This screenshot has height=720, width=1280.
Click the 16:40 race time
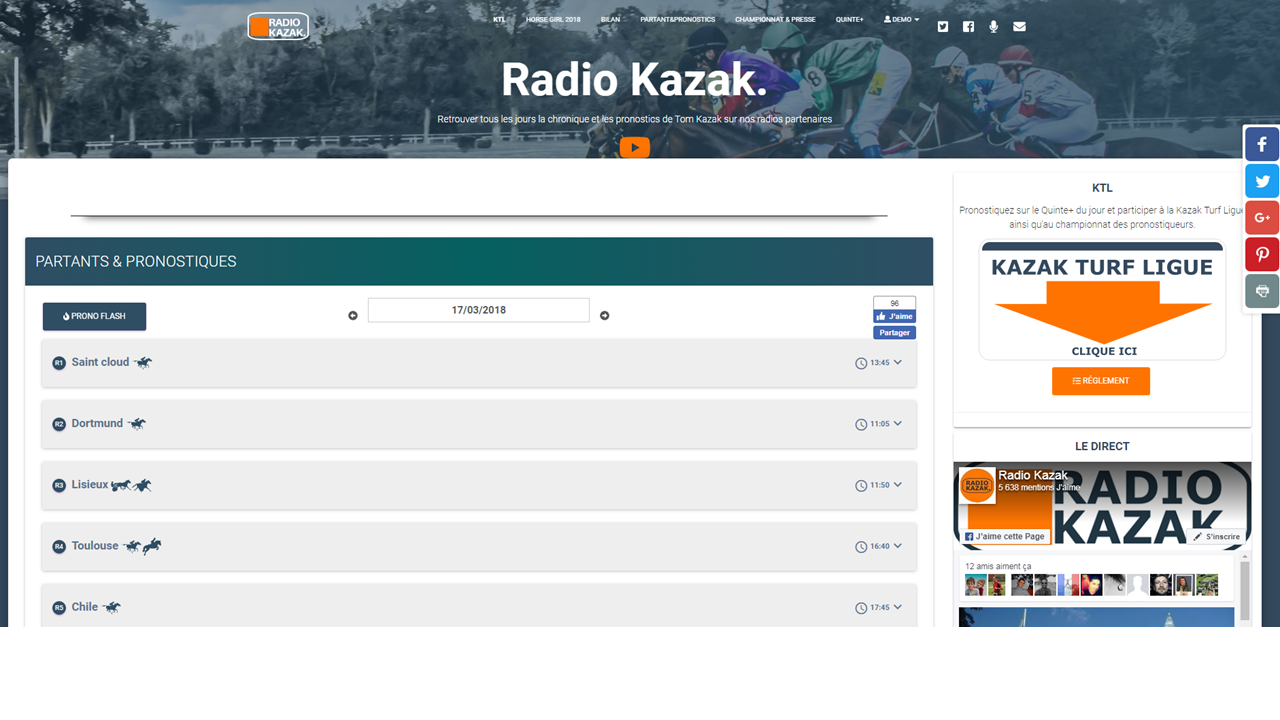point(880,547)
